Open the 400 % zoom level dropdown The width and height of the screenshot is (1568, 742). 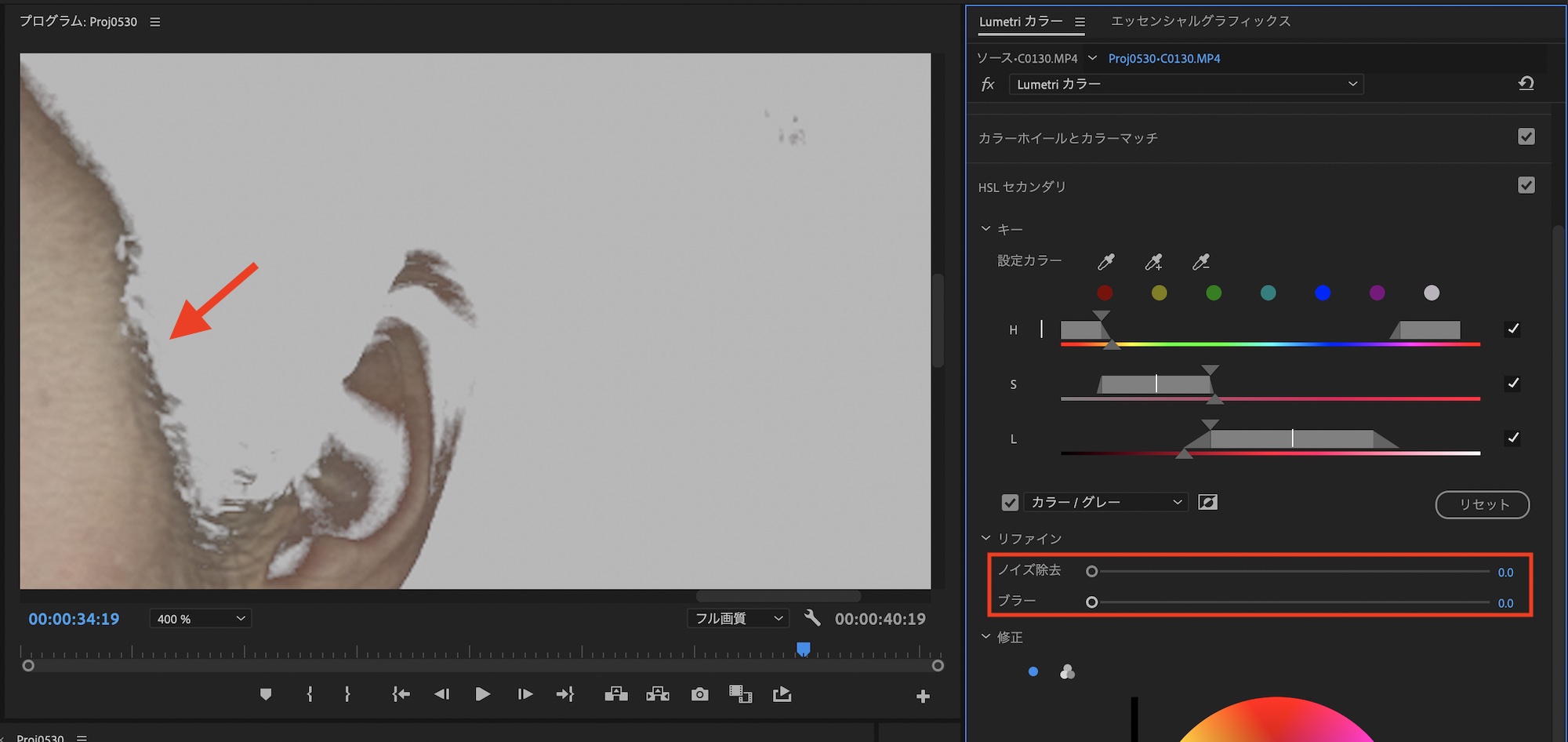(x=200, y=619)
